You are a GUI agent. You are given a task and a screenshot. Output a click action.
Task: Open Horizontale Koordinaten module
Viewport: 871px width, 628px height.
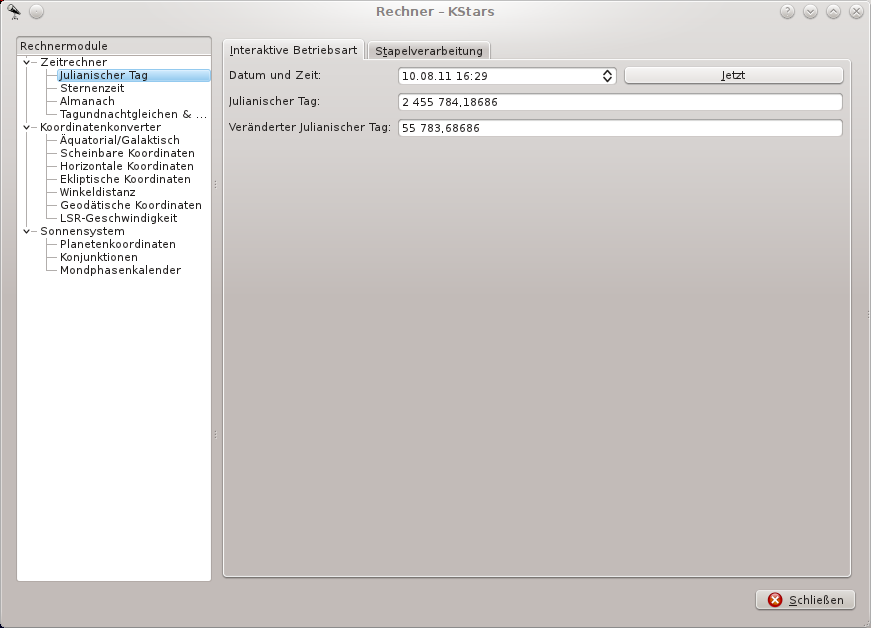click(x=126, y=166)
